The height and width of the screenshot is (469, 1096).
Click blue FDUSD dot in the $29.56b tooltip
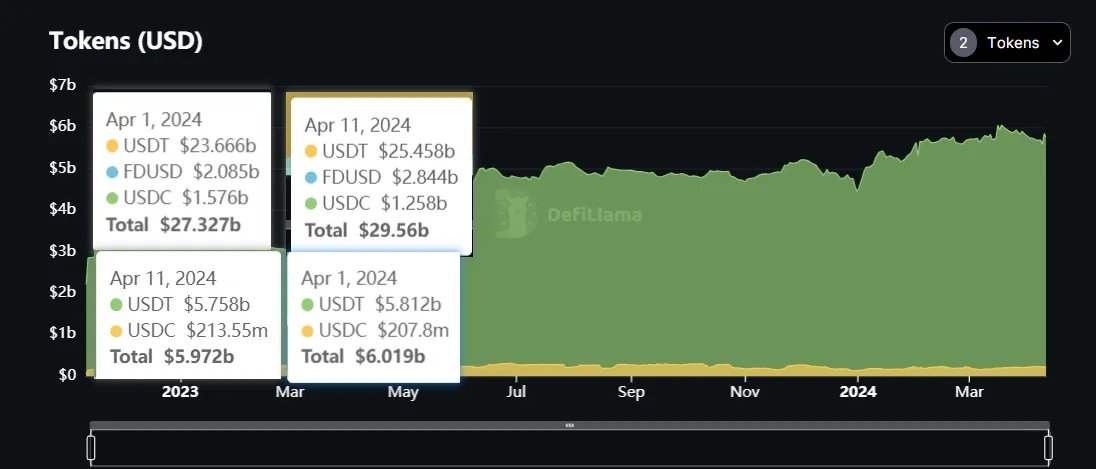[x=311, y=178]
